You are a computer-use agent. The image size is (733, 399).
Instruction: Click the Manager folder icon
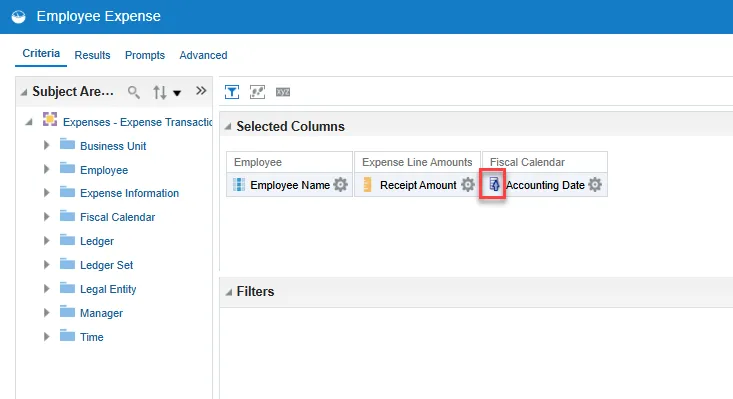(x=67, y=311)
